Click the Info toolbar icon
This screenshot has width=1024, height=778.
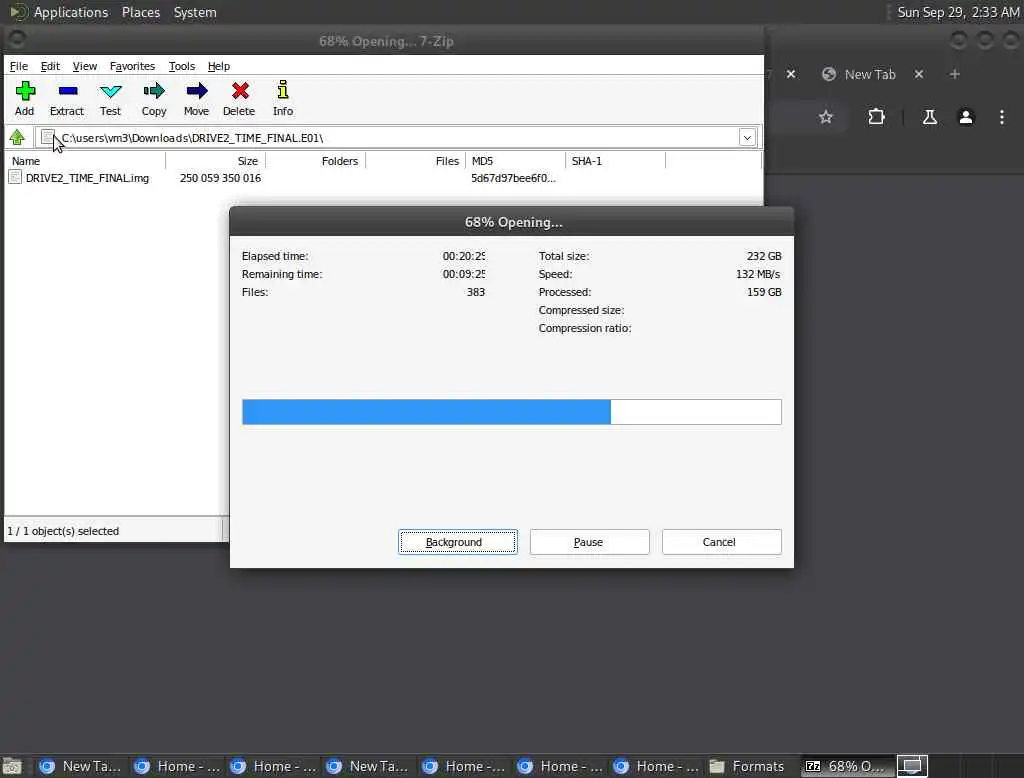click(283, 90)
